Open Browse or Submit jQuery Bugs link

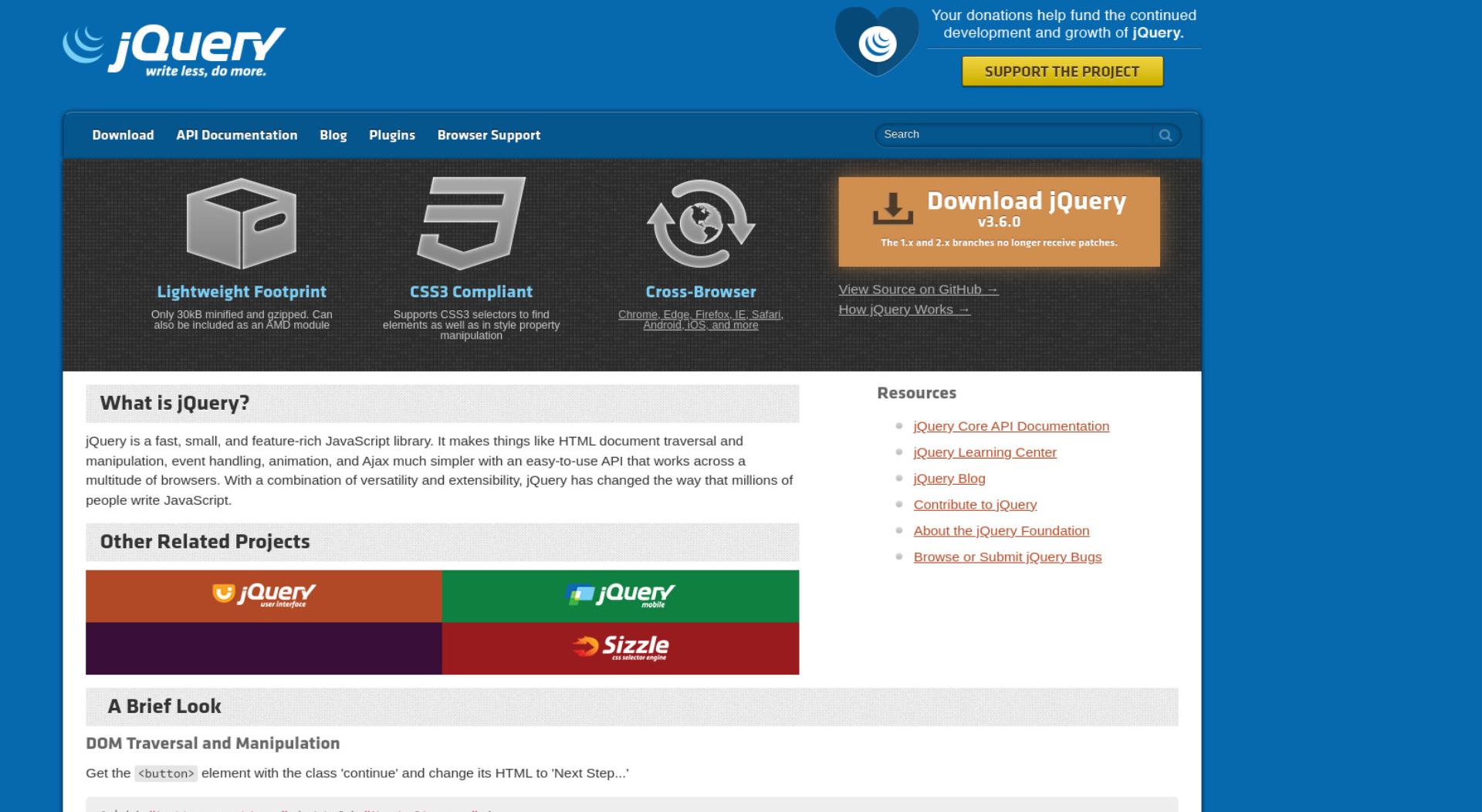pos(1007,557)
